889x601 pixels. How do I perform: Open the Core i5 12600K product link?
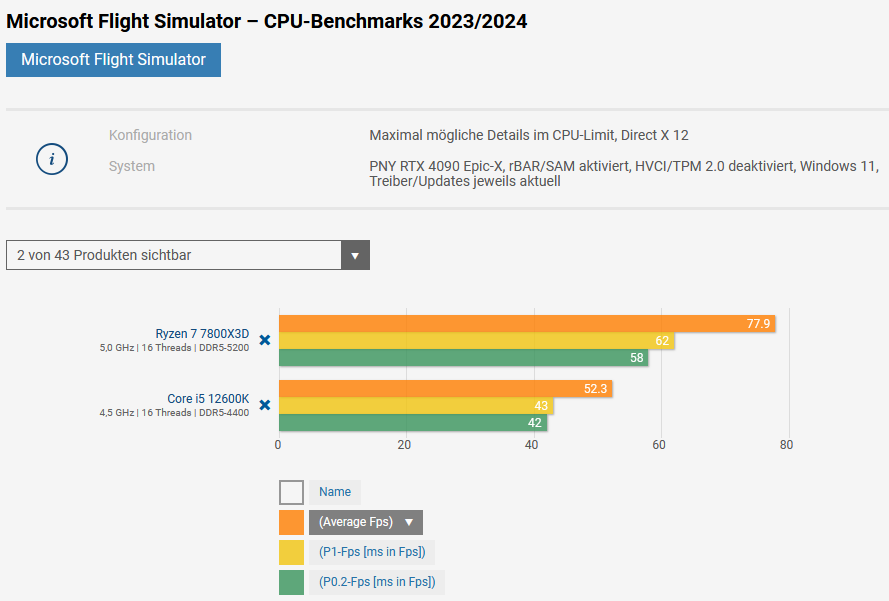point(208,399)
